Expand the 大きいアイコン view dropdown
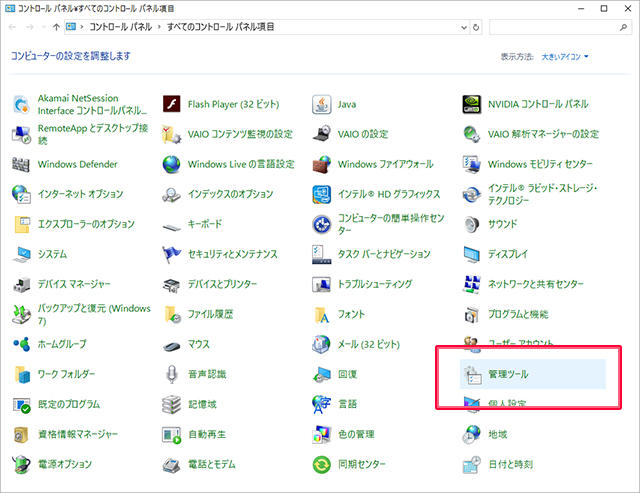Viewport: 640px width, 493px height. 564,57
